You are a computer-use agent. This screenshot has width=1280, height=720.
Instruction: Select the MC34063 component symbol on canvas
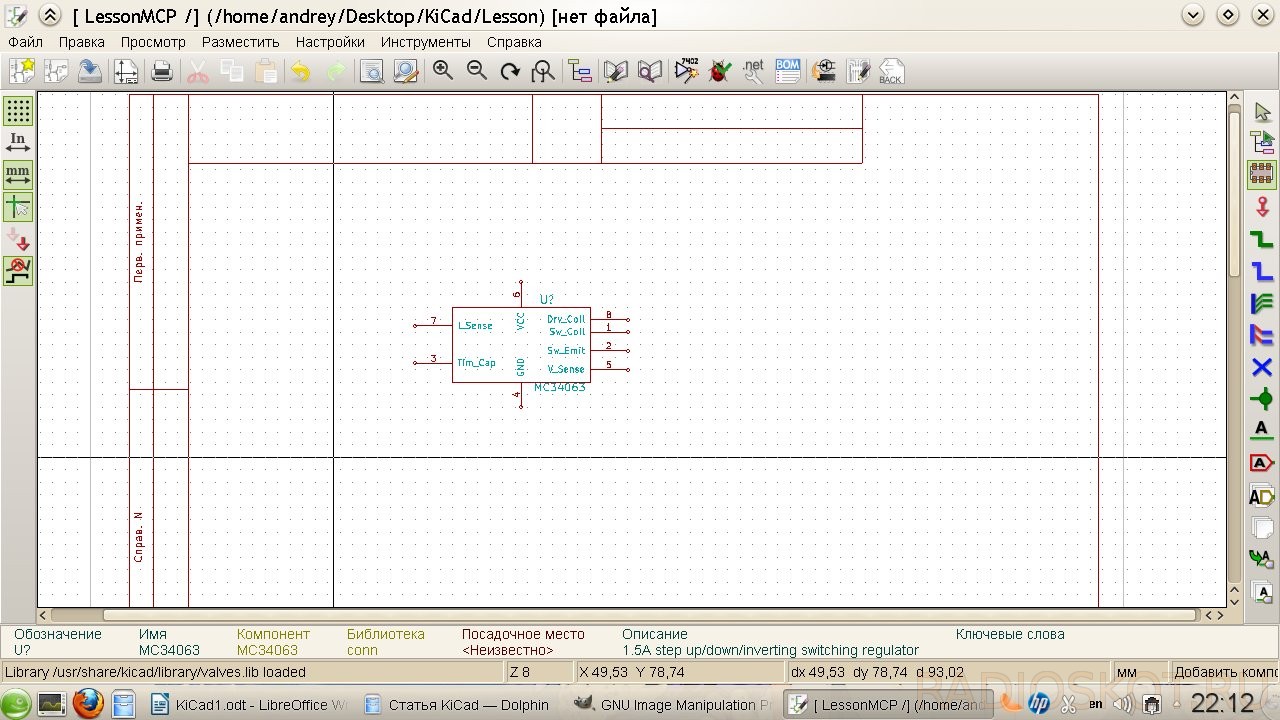(521, 344)
